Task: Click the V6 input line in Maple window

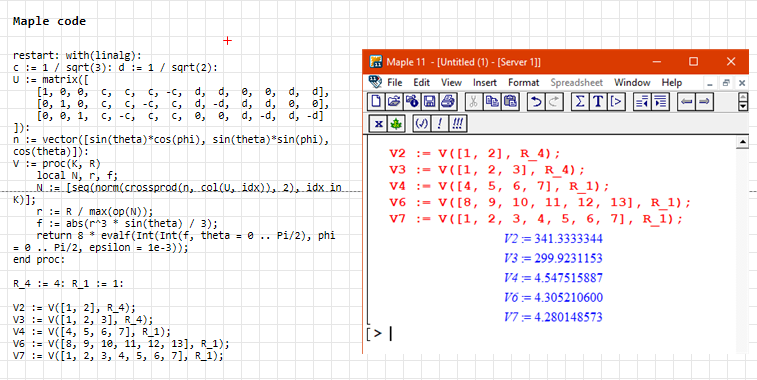Action: pyautogui.click(x=540, y=202)
